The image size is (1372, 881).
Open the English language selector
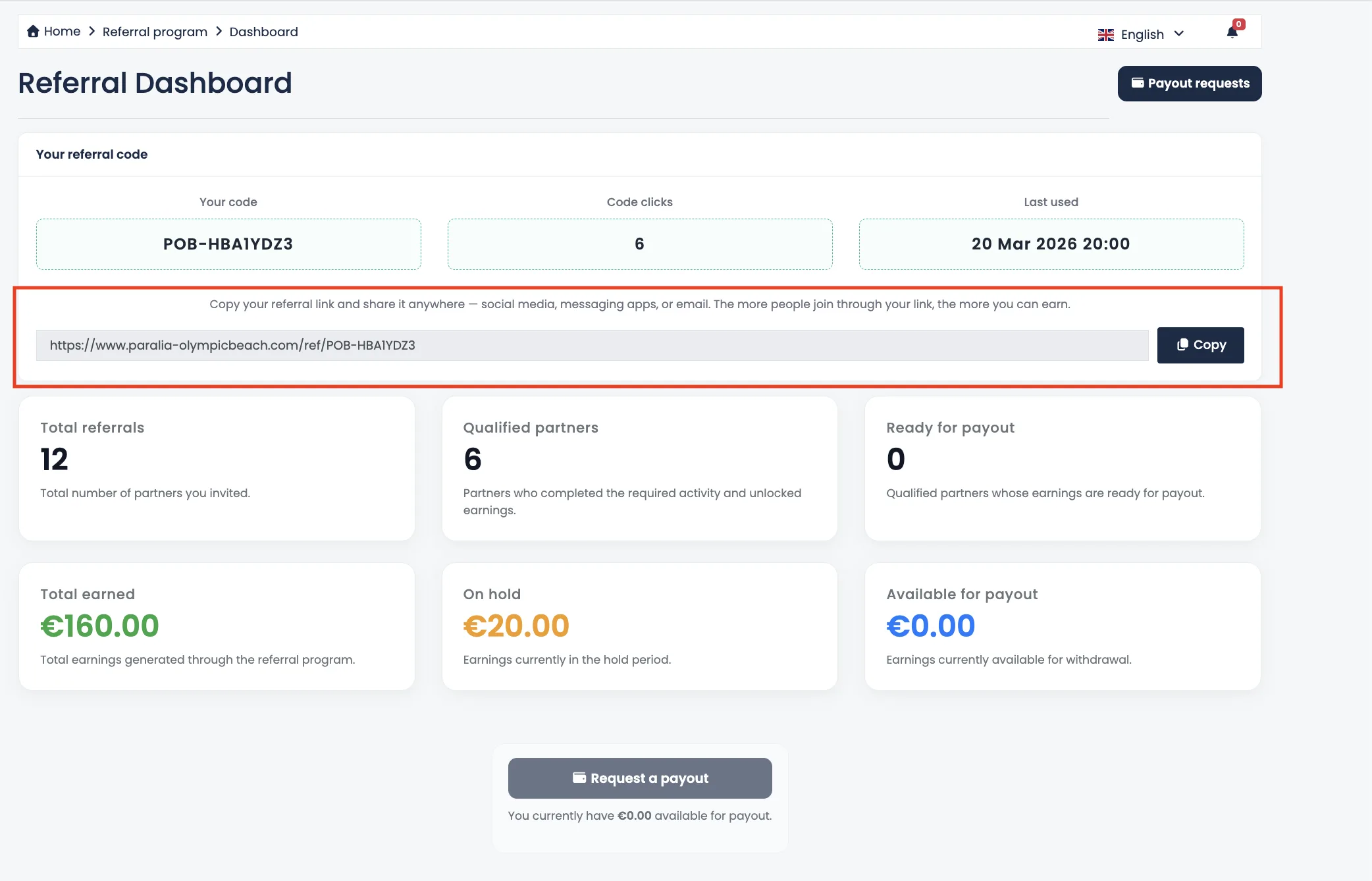[1141, 34]
